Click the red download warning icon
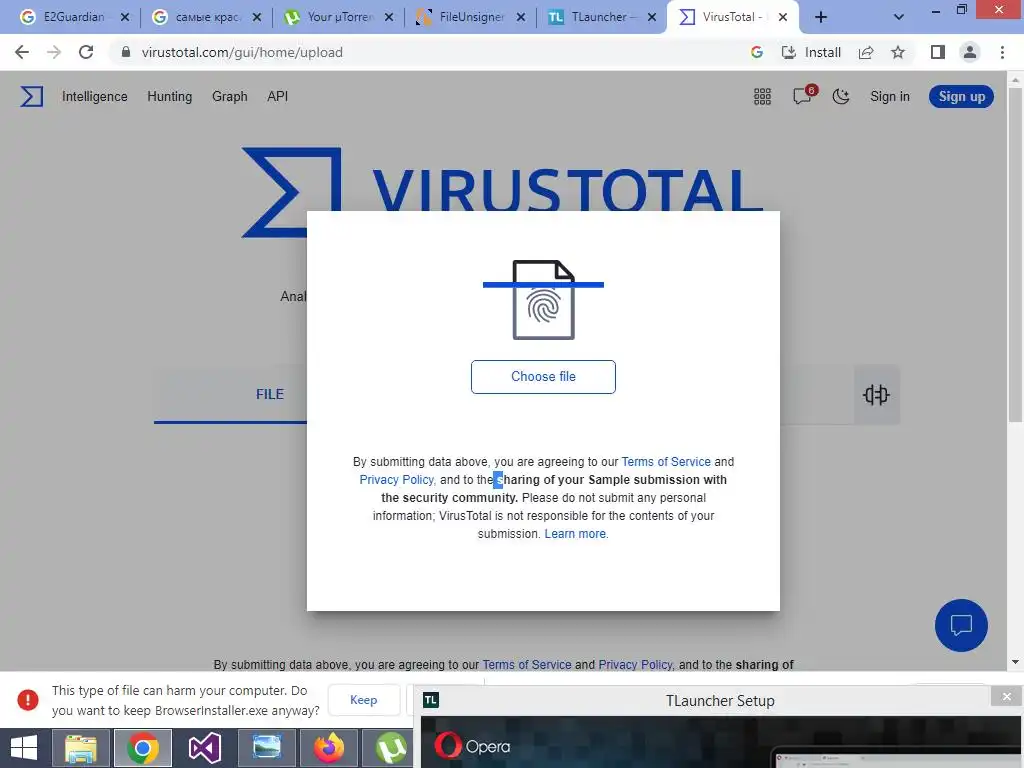The width and height of the screenshot is (1024, 768). [x=27, y=700]
